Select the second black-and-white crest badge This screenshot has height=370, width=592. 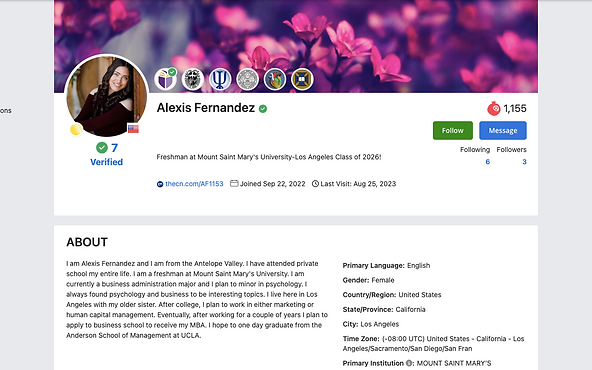[x=193, y=79]
